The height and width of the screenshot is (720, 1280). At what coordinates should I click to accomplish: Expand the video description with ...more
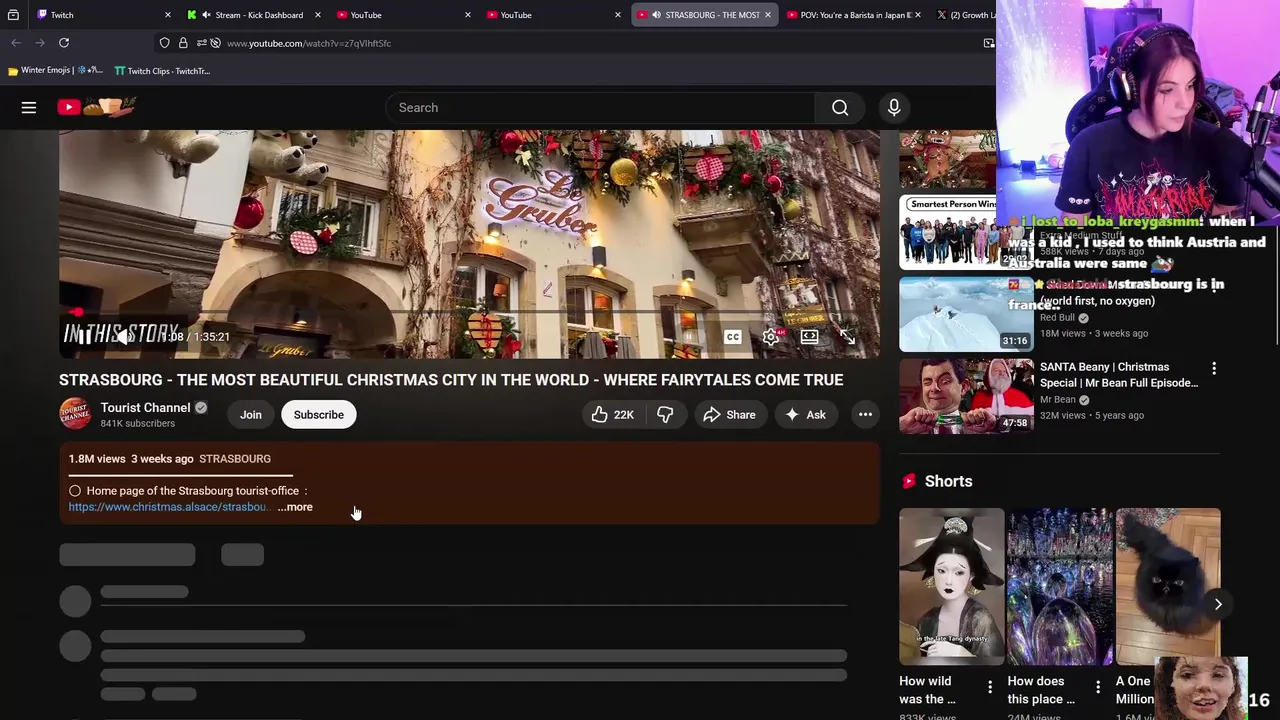tap(295, 507)
